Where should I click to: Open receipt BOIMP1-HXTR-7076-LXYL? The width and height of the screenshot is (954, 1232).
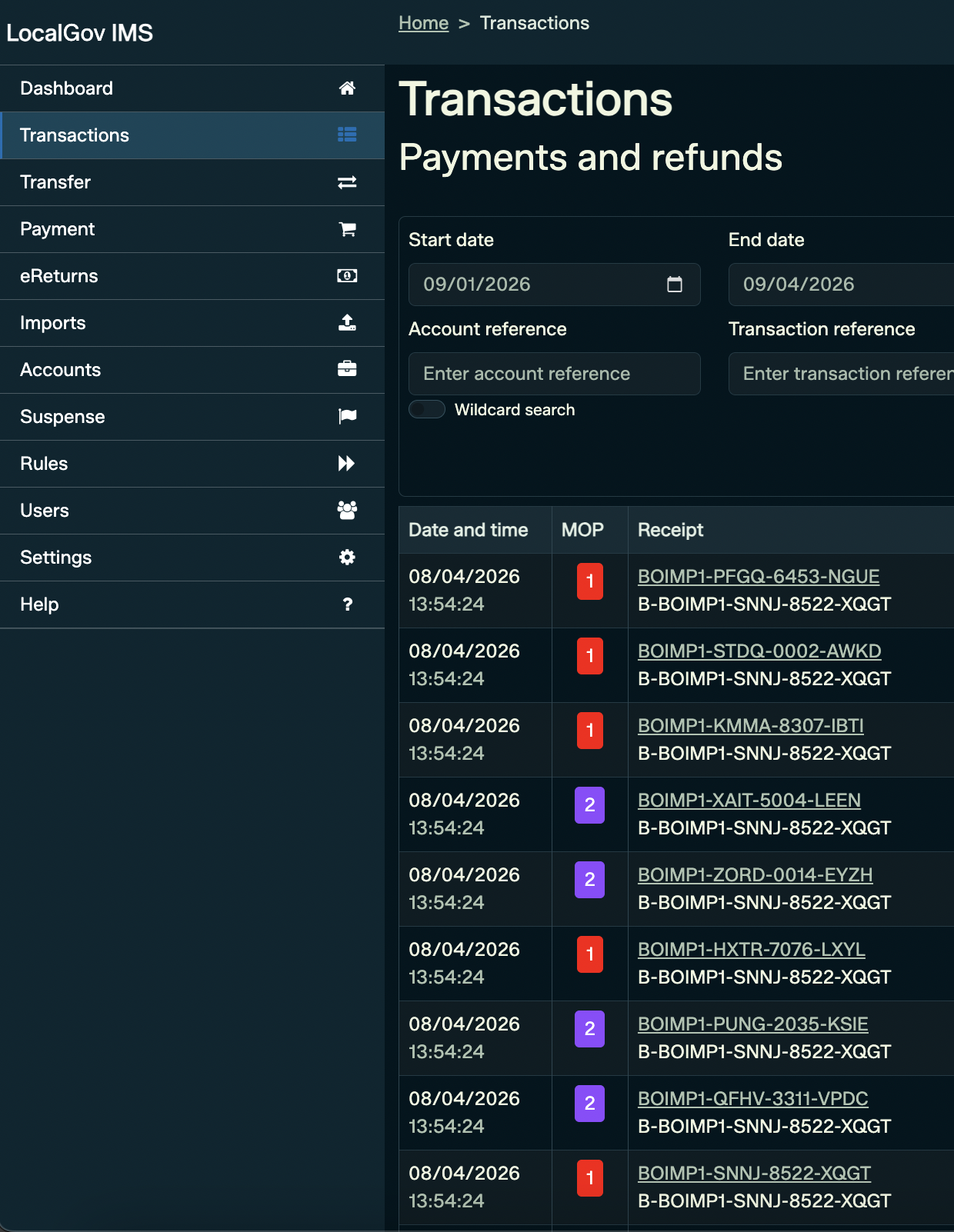coord(752,950)
